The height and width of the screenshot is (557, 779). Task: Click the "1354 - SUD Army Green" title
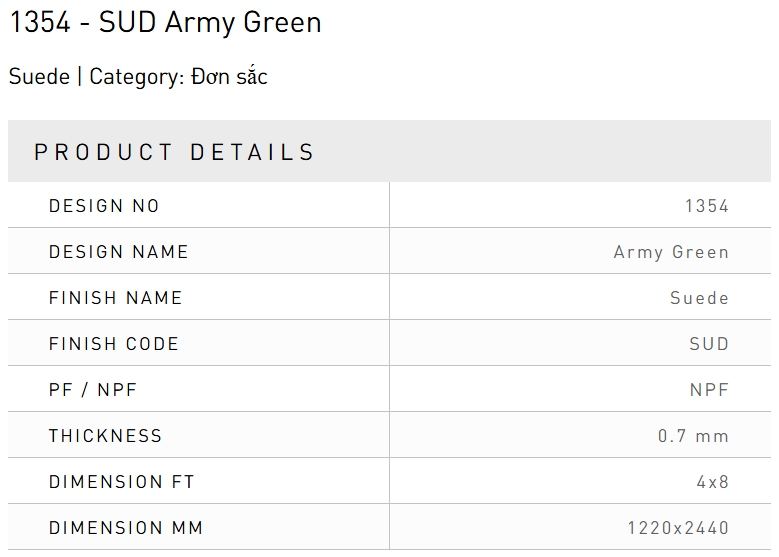click(165, 23)
